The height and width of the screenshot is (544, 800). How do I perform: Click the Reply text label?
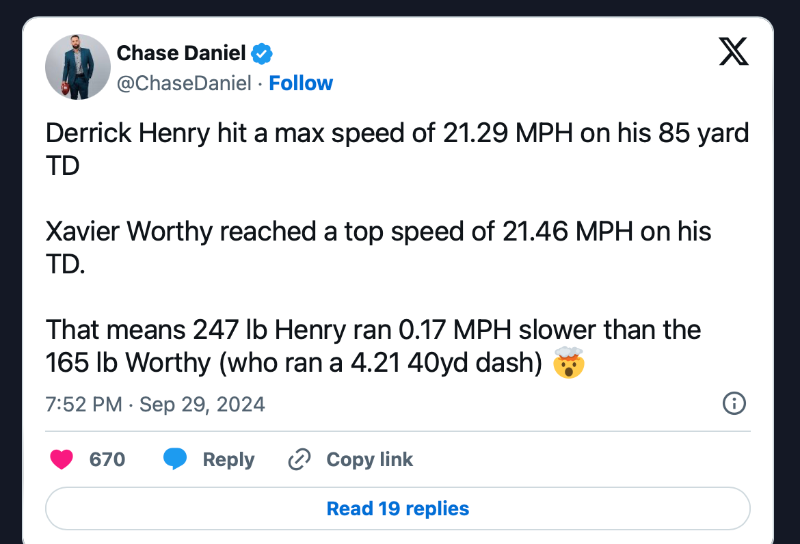pyautogui.click(x=228, y=460)
